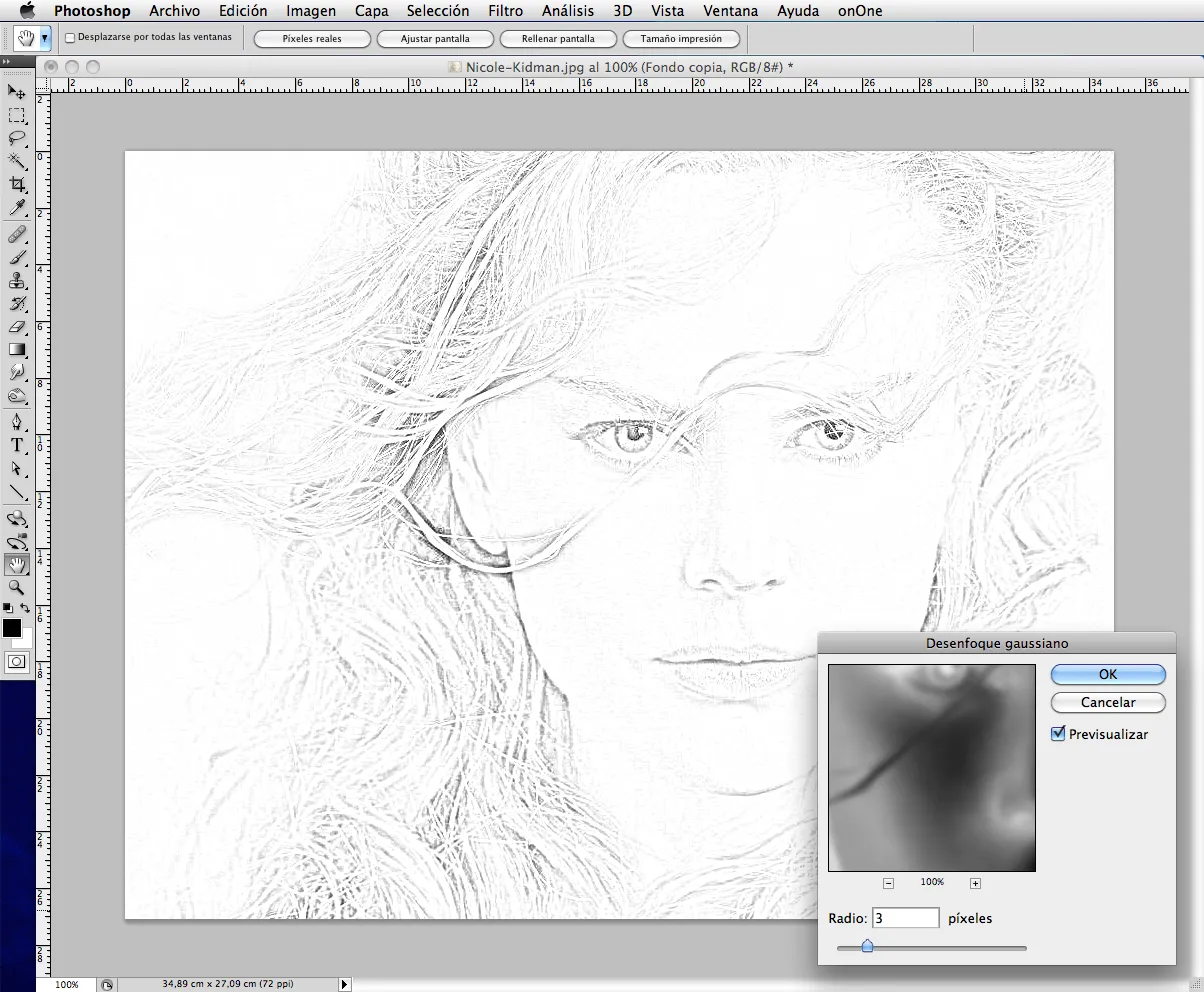Click the '34,89 cm x 27,09 cm' status text
1204x992 pixels.
pyautogui.click(x=229, y=984)
